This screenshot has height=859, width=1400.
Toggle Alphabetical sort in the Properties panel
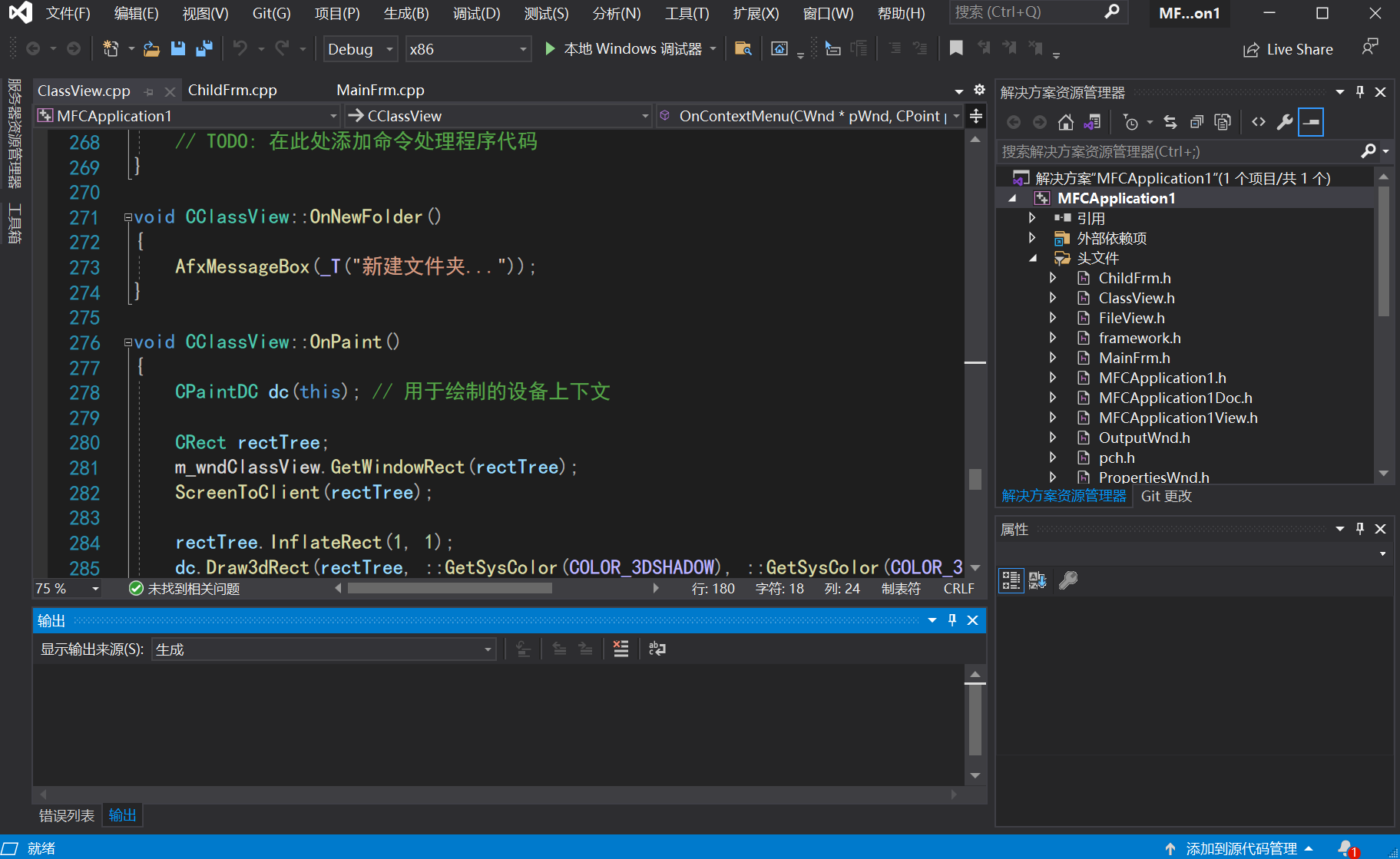1038,580
